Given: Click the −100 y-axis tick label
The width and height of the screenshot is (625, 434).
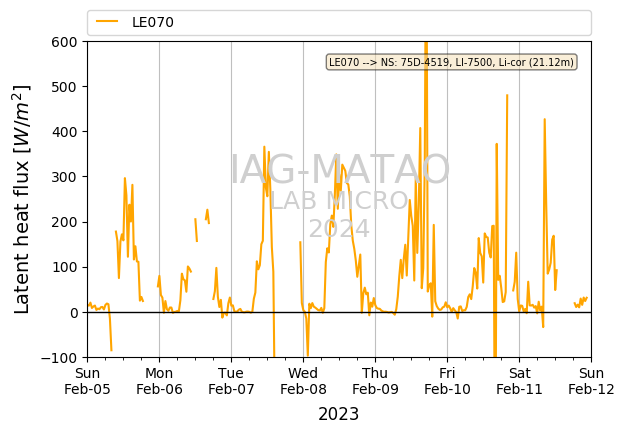Looking at the screenshot, I should [59, 358].
